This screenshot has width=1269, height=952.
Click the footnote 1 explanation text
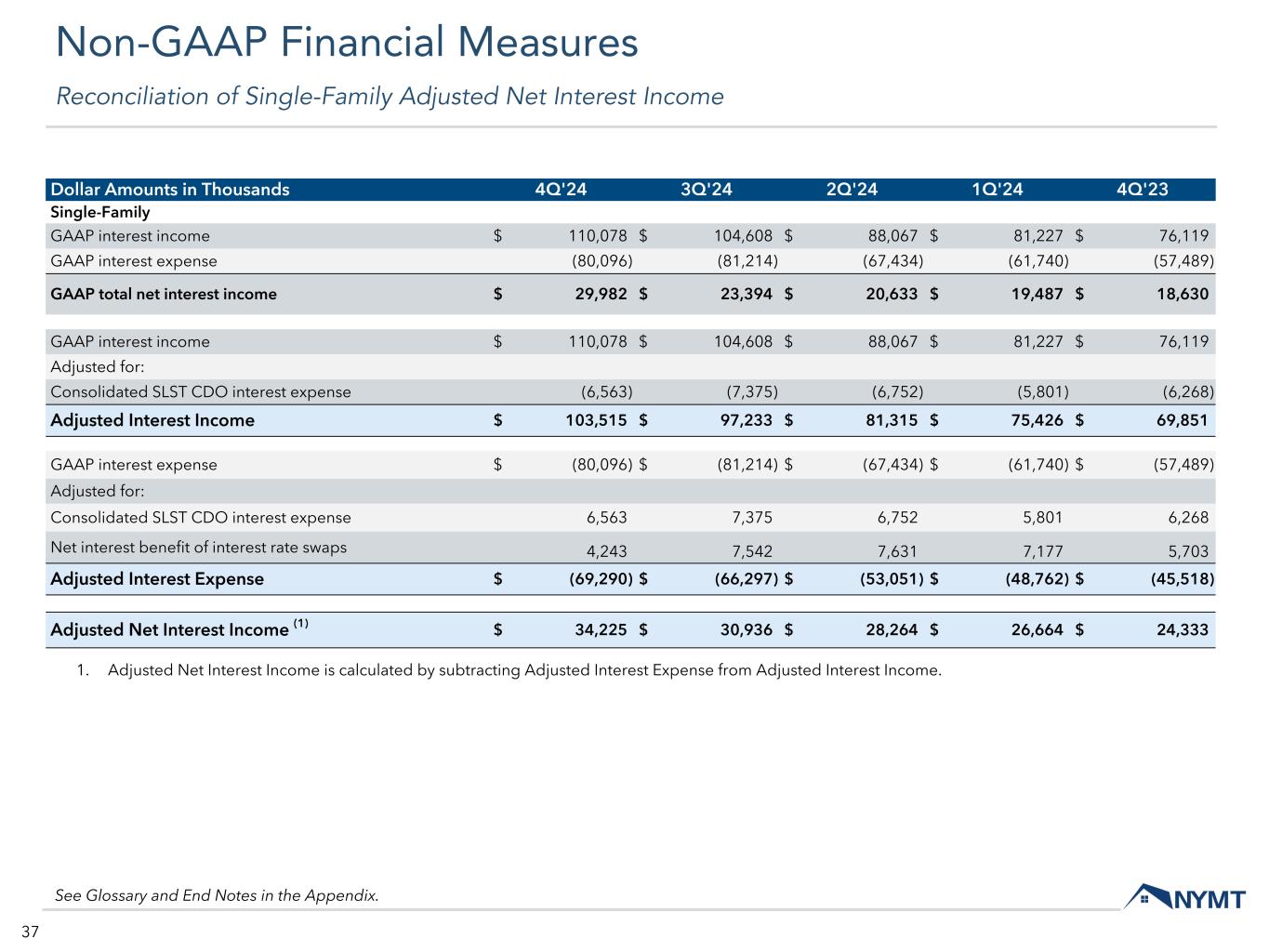(524, 669)
